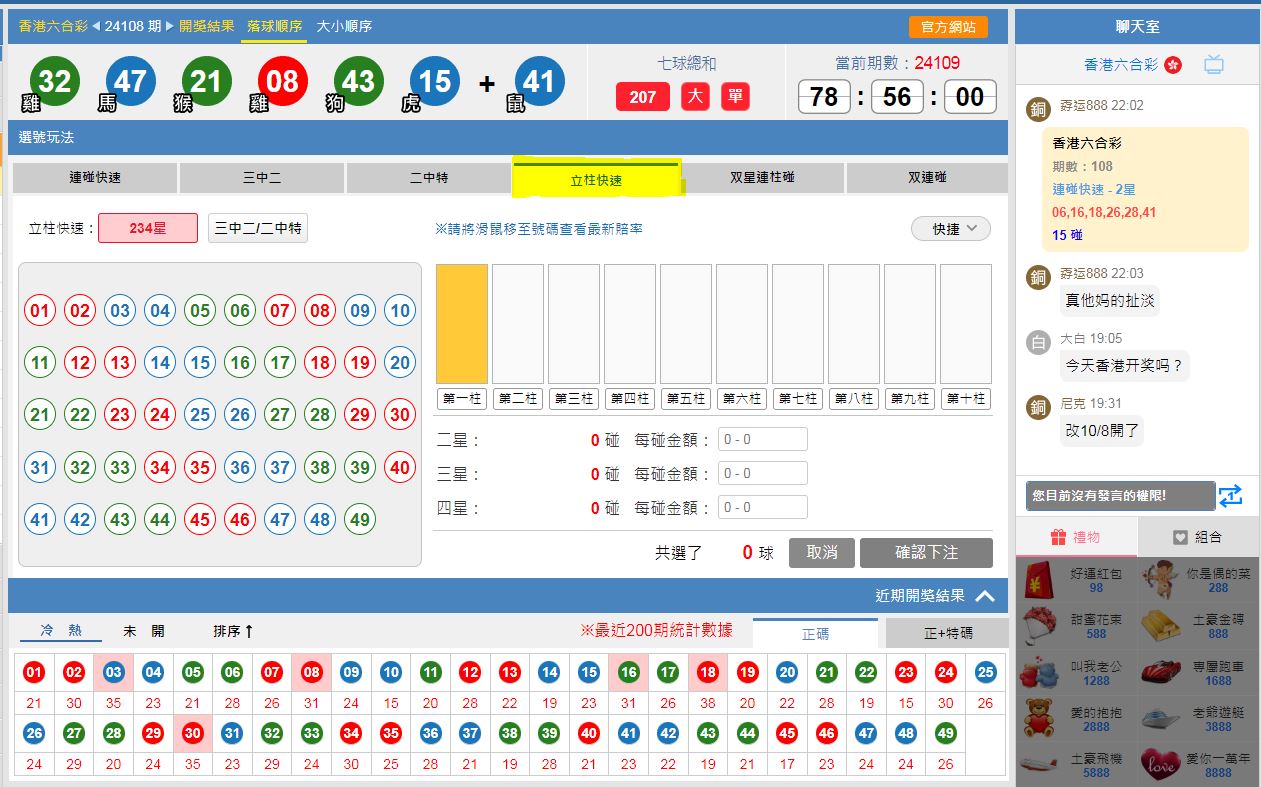Screen dimensions: 1261x787
Task: Show the 冷熱 statistics view
Action: point(61,631)
